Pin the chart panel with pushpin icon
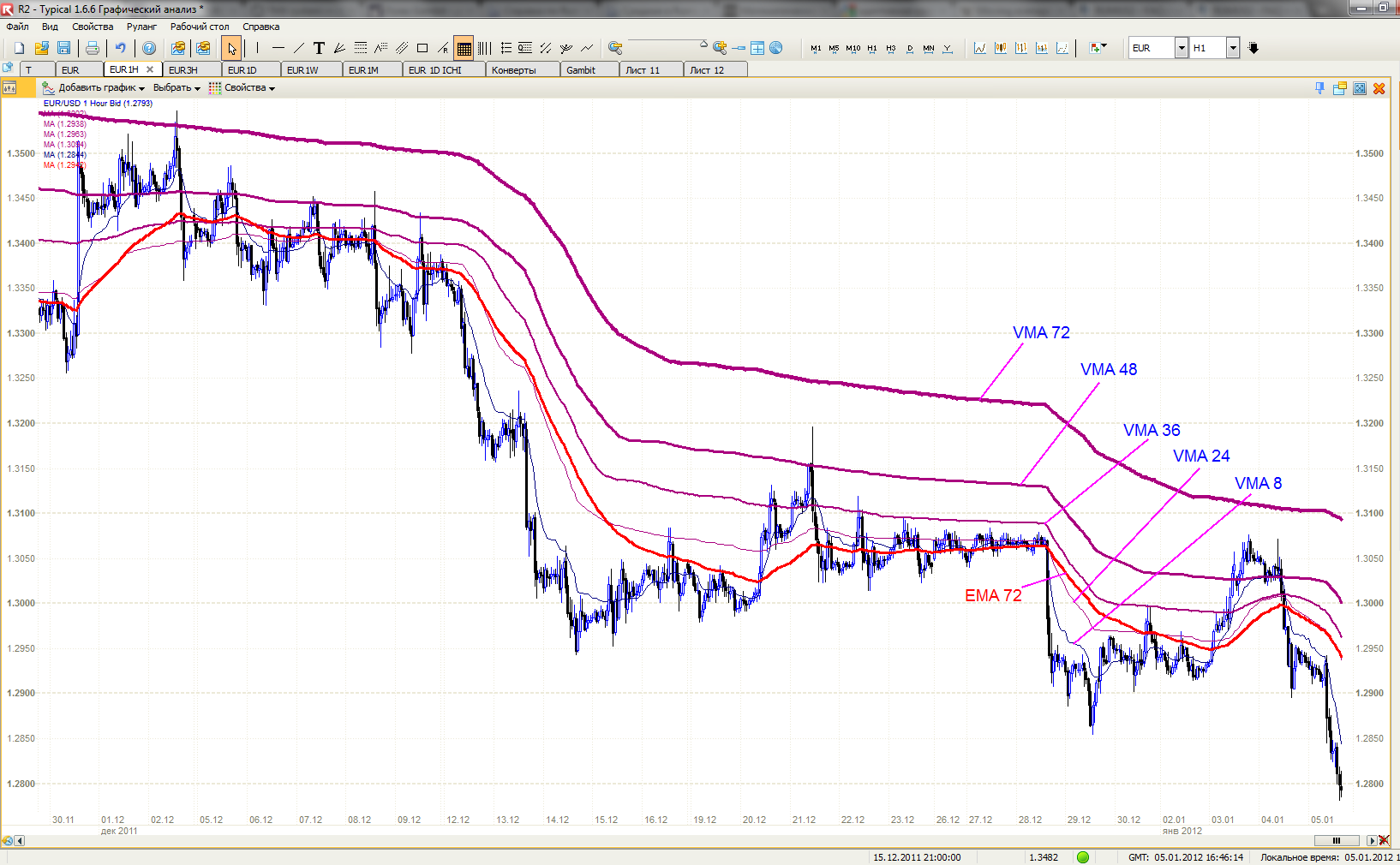Screen dimensions: 1400x865 [1319, 88]
